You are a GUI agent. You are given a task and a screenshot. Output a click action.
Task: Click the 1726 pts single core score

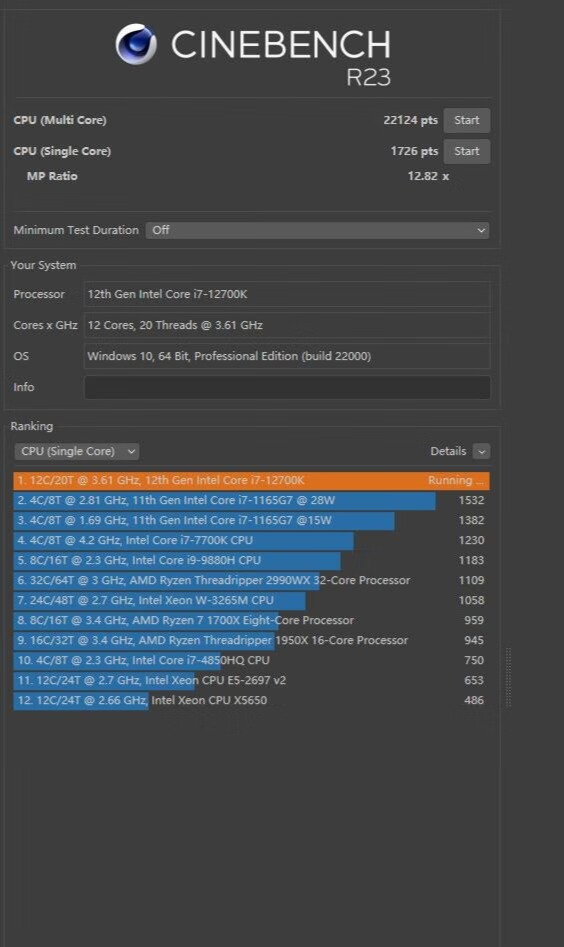pyautogui.click(x=414, y=151)
